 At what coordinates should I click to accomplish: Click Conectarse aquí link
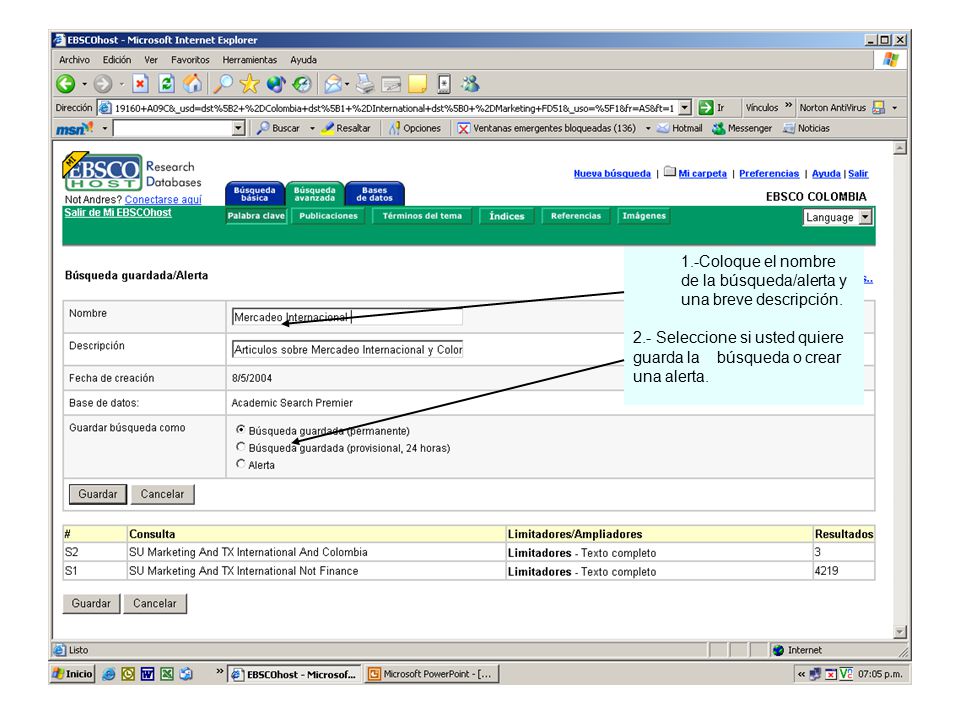[x=163, y=199]
